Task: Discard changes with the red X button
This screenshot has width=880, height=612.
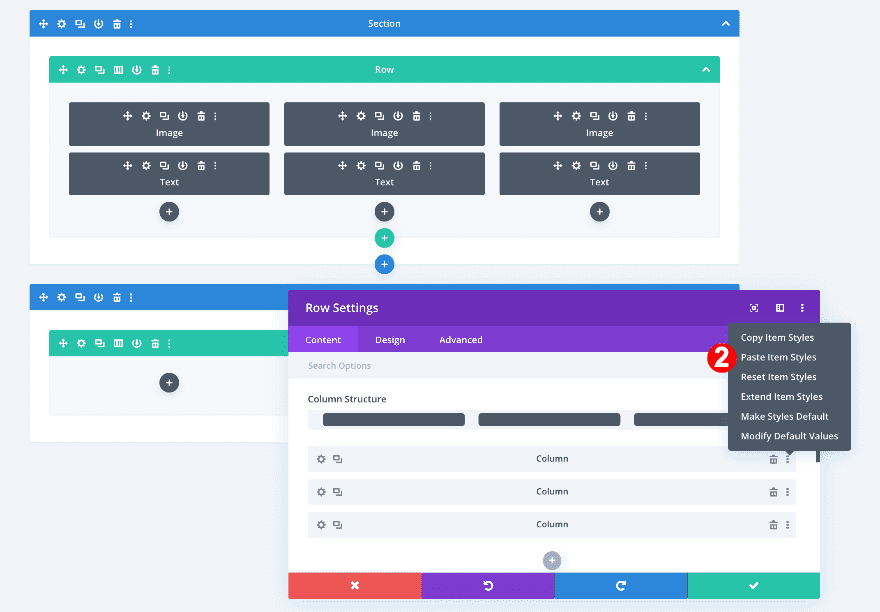Action: point(355,586)
